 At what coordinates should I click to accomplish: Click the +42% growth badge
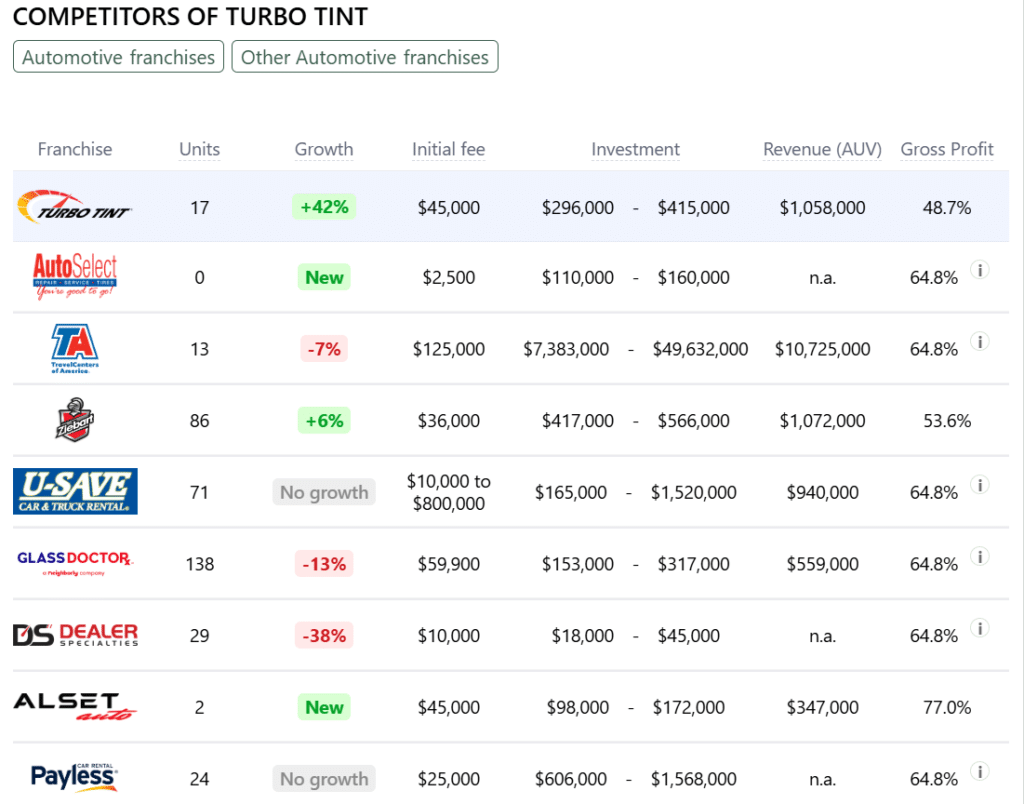tap(324, 207)
